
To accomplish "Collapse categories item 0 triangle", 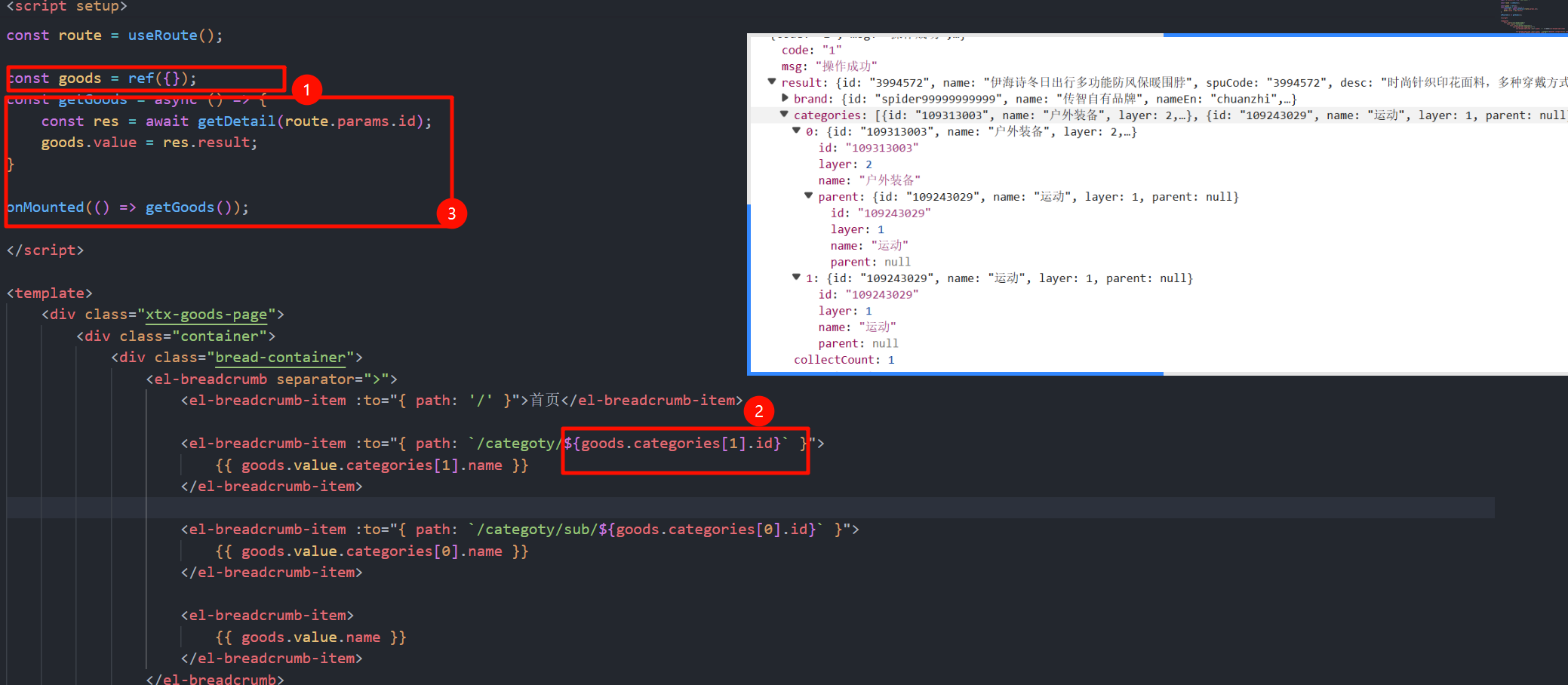I will [796, 131].
